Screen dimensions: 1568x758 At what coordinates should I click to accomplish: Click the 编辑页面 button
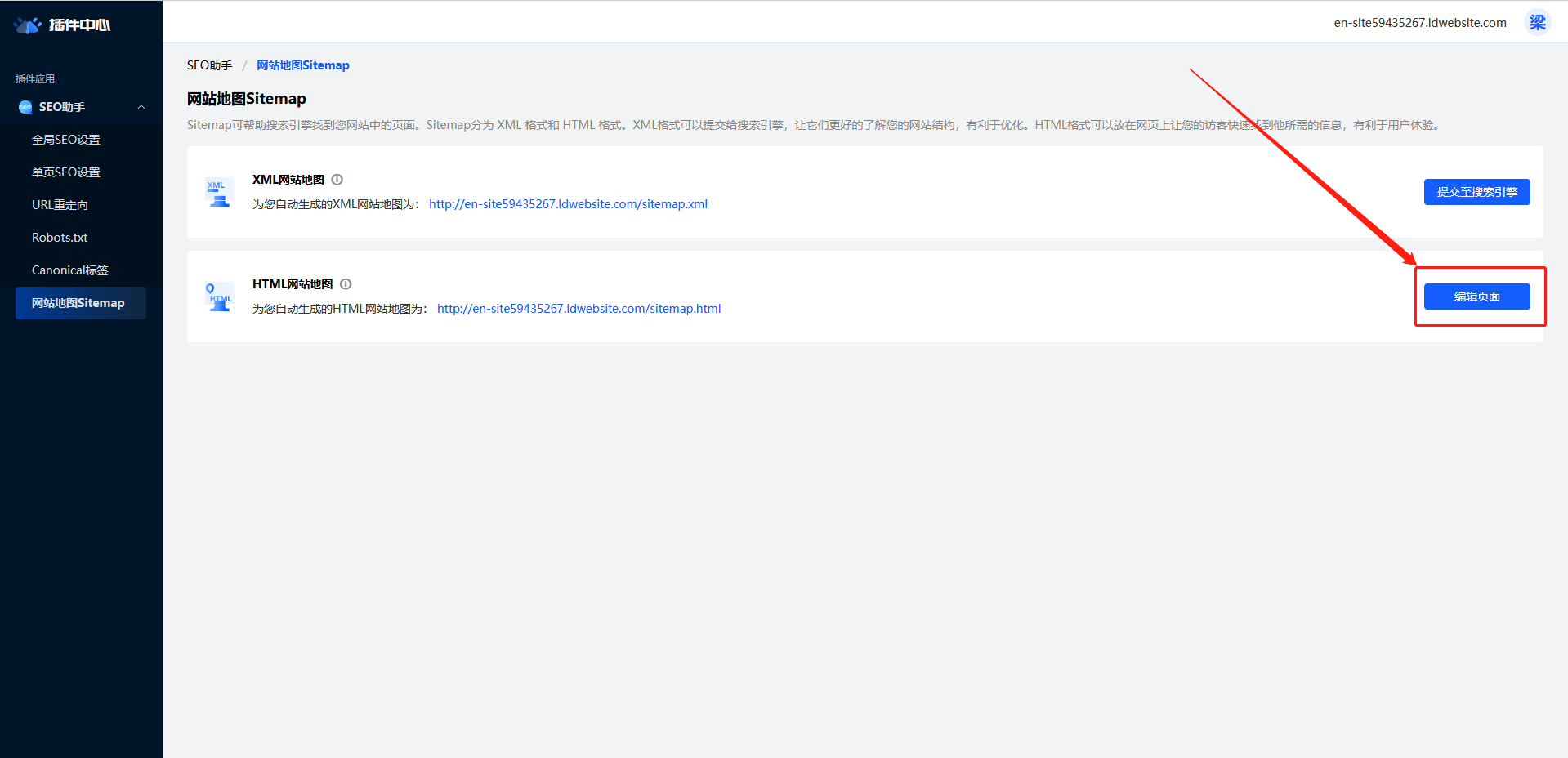(1476, 297)
